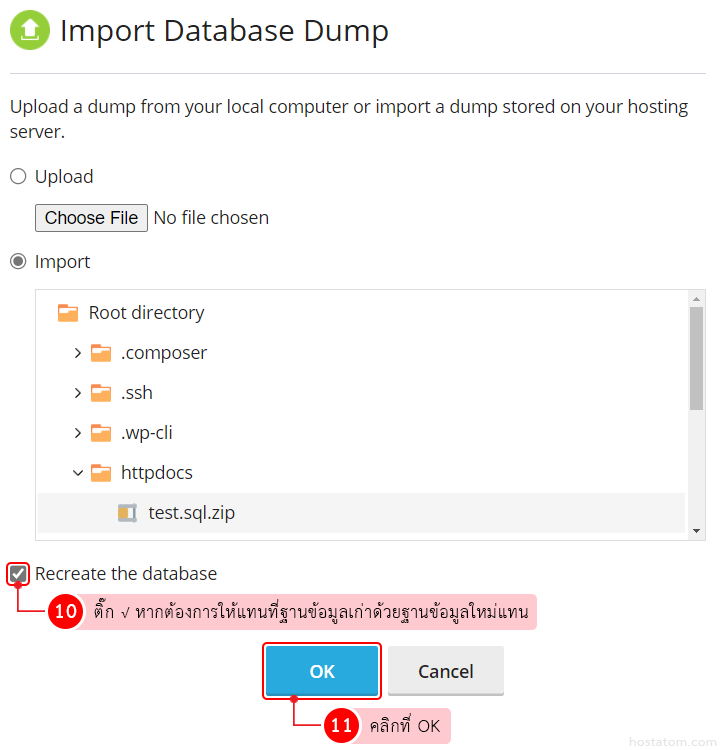The height and width of the screenshot is (750, 720).
Task: Click the Choose File button
Action: 91,218
